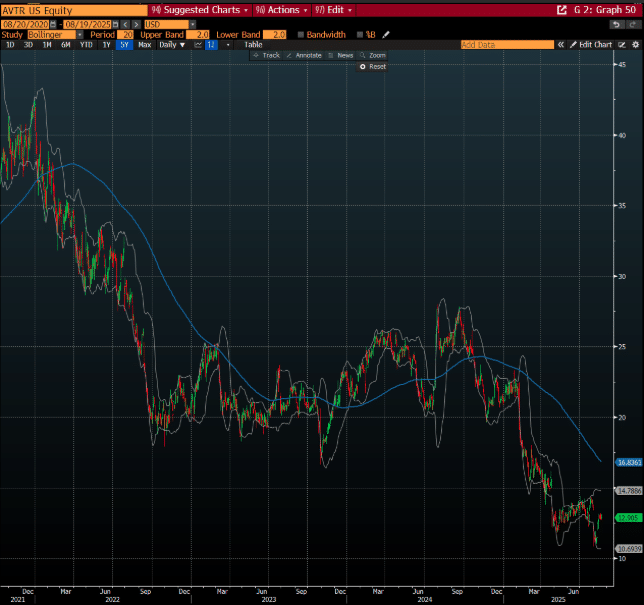Image resolution: width=644 pixels, height=605 pixels.
Task: Click the AVTR US Equity security field
Action: (74, 10)
